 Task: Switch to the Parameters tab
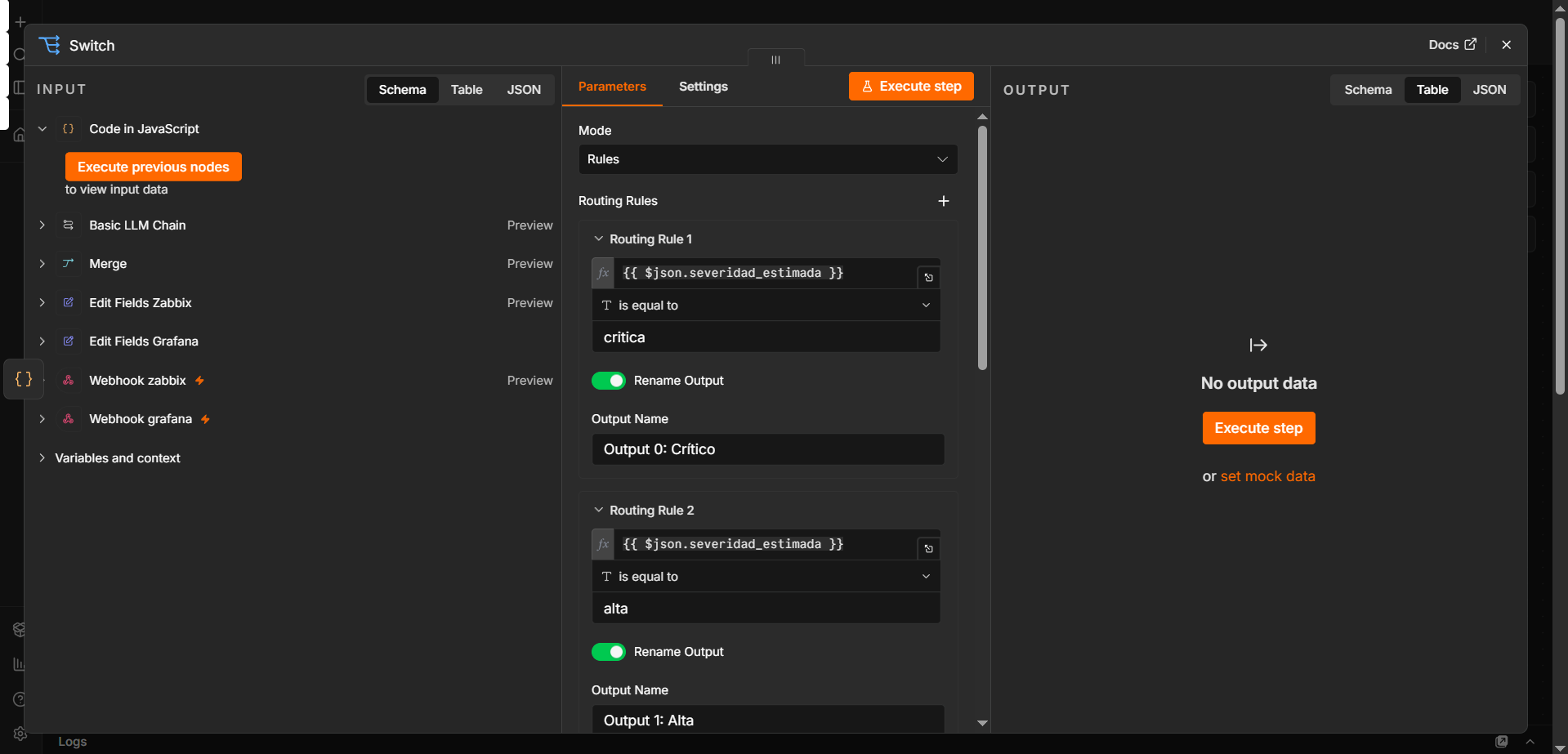click(612, 87)
